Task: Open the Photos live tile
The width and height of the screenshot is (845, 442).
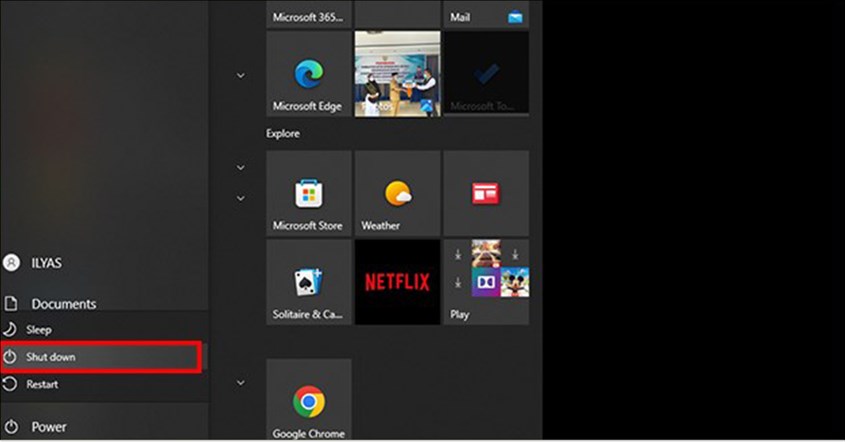Action: [398, 74]
